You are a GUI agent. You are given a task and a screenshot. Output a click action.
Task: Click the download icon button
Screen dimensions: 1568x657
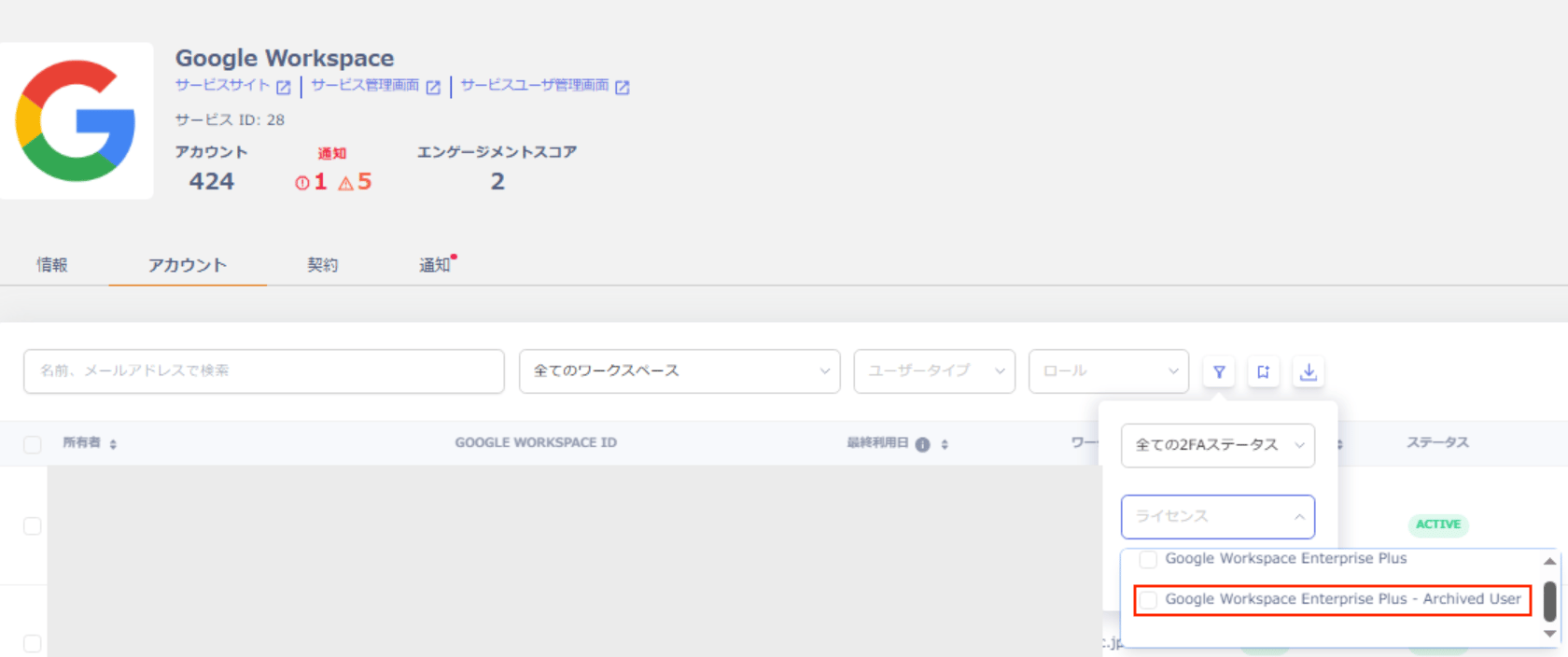[x=1309, y=371]
